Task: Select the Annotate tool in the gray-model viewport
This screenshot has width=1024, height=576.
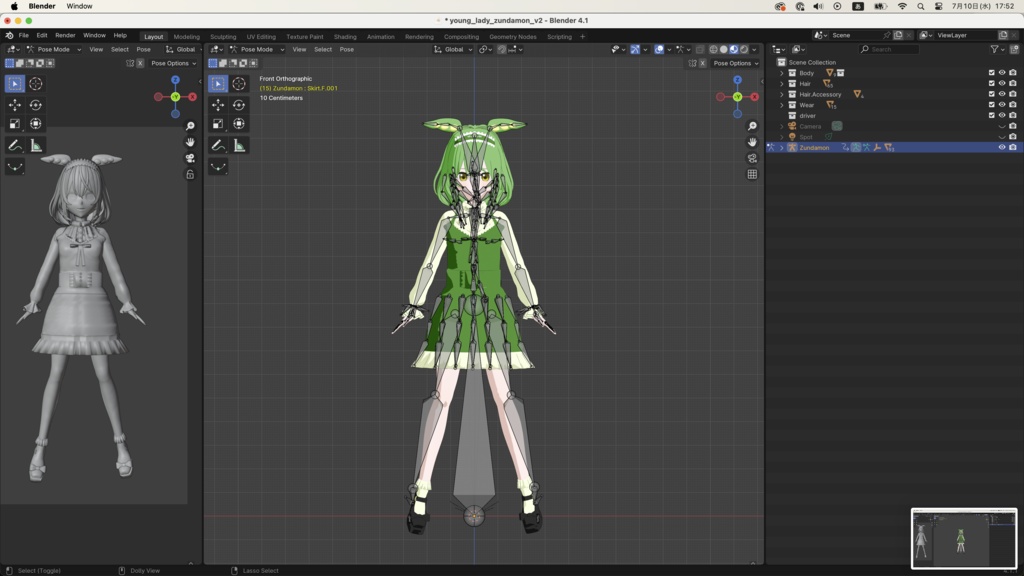Action: (x=15, y=146)
